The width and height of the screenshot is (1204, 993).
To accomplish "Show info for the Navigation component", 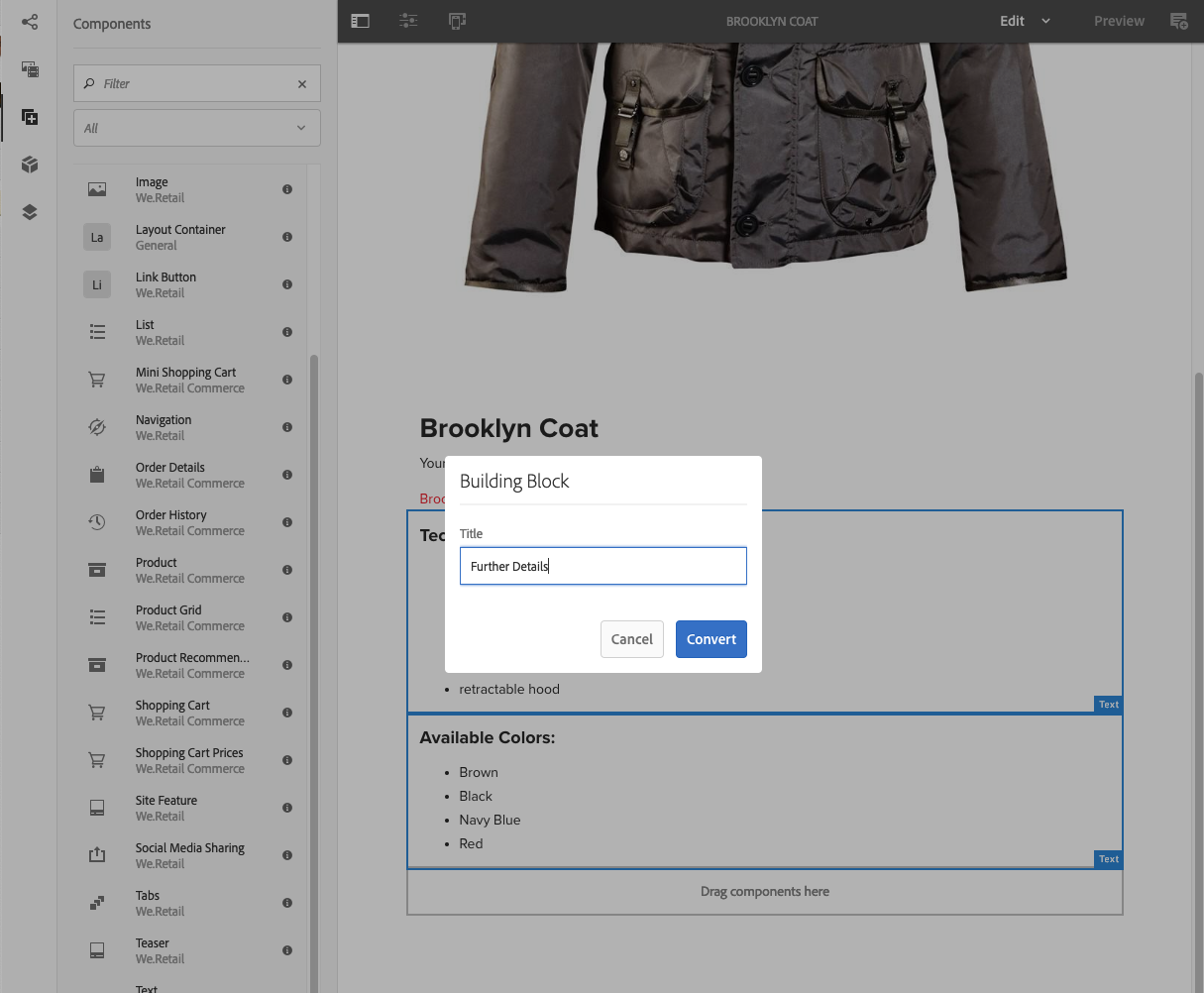I will (x=287, y=427).
